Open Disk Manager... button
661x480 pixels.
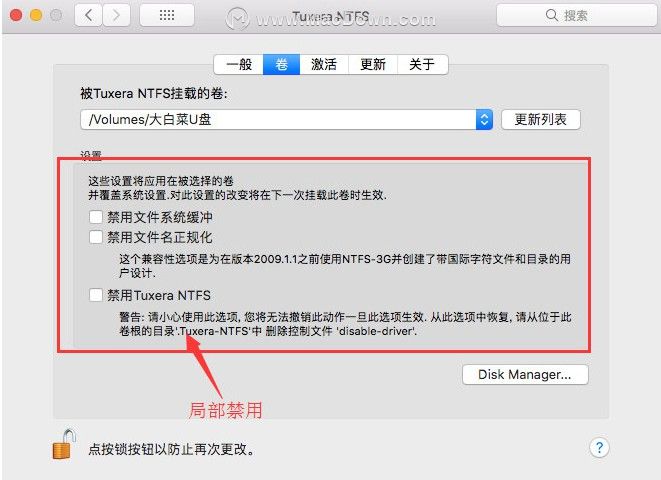pyautogui.click(x=525, y=374)
